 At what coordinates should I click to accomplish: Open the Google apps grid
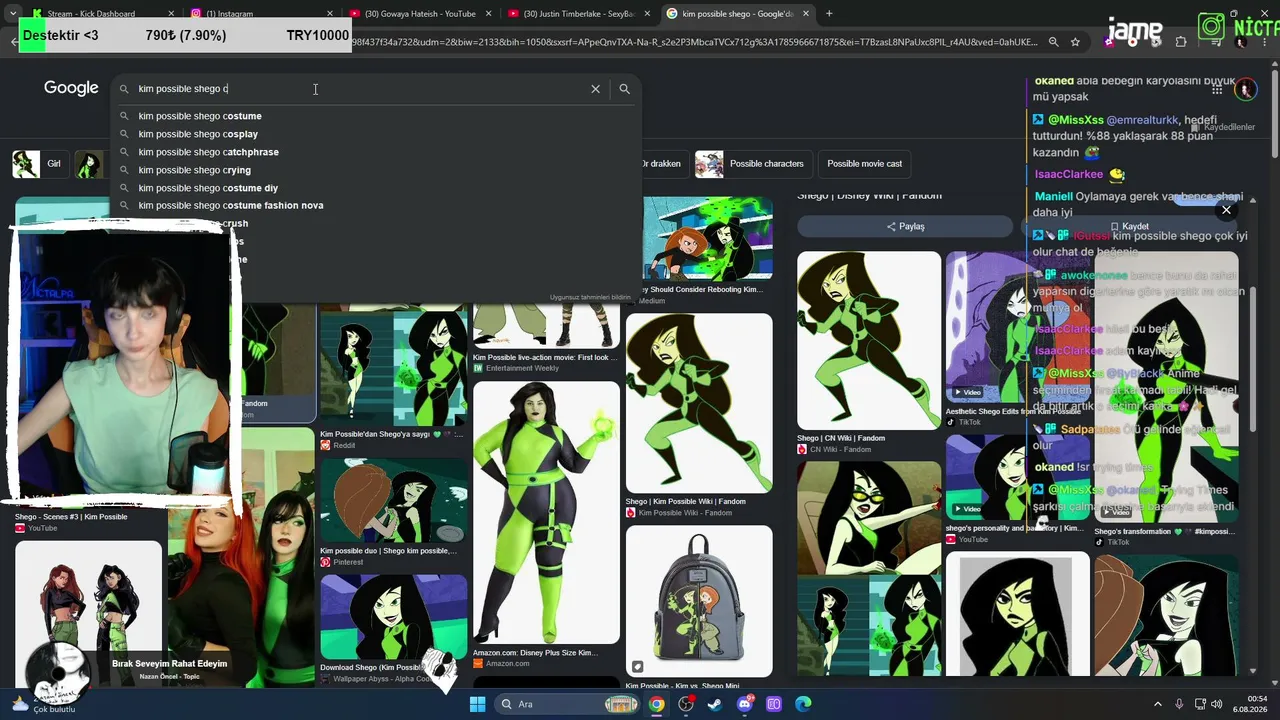point(1217,89)
